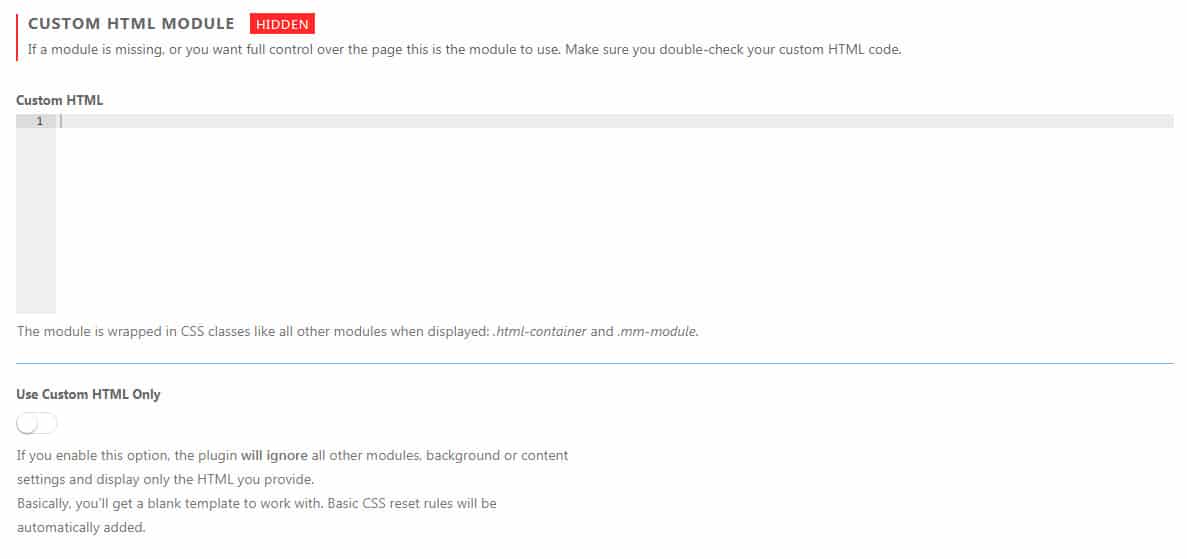Toggle the Use Custom HTML Only switch
1187x559 pixels.
pyautogui.click(x=36, y=424)
